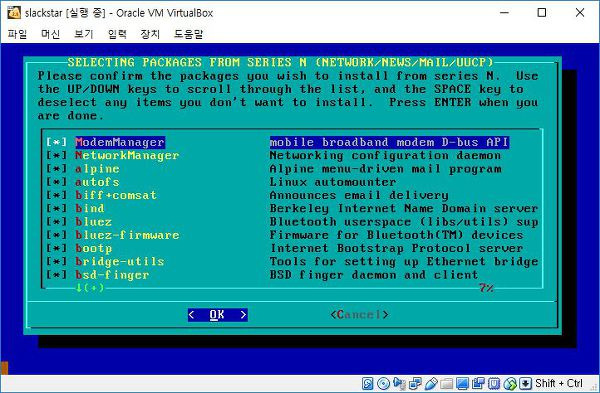Open the 보기 menu

83,34
